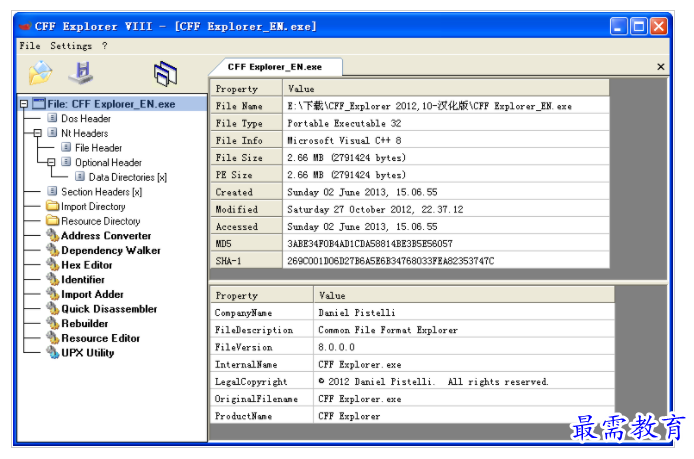Collapse the Nt Headers tree node
Image resolution: width=694 pixels, height=459 pixels.
38,133
